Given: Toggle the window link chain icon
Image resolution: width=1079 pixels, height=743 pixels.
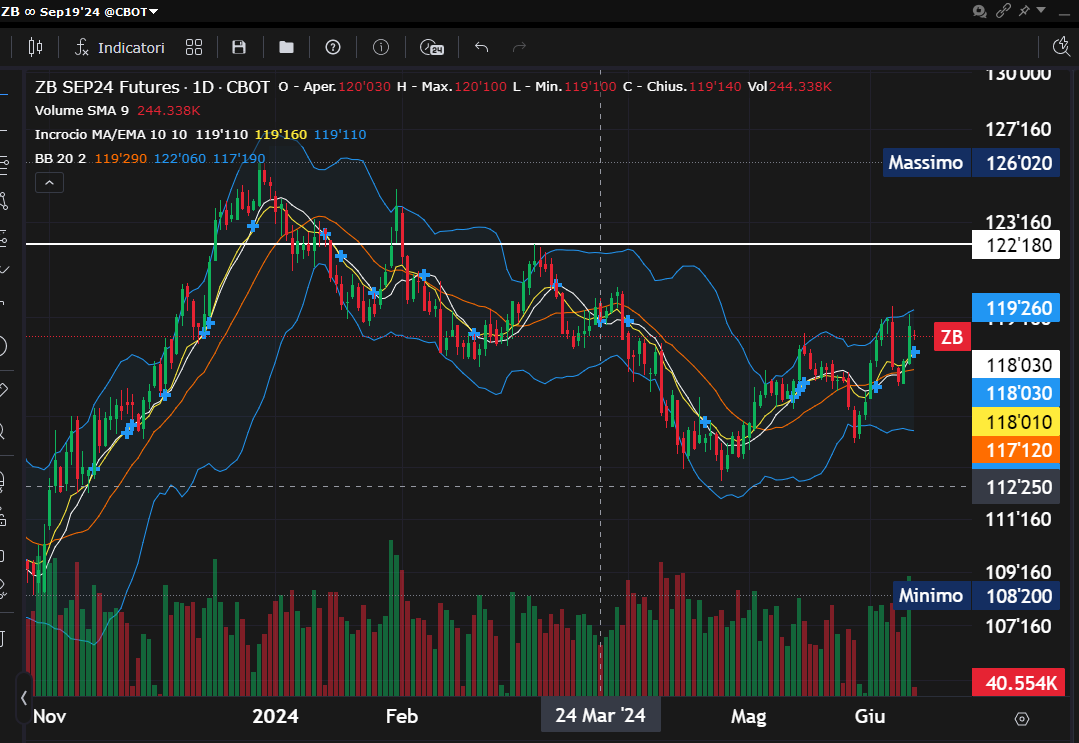Looking at the screenshot, I should click(1004, 11).
